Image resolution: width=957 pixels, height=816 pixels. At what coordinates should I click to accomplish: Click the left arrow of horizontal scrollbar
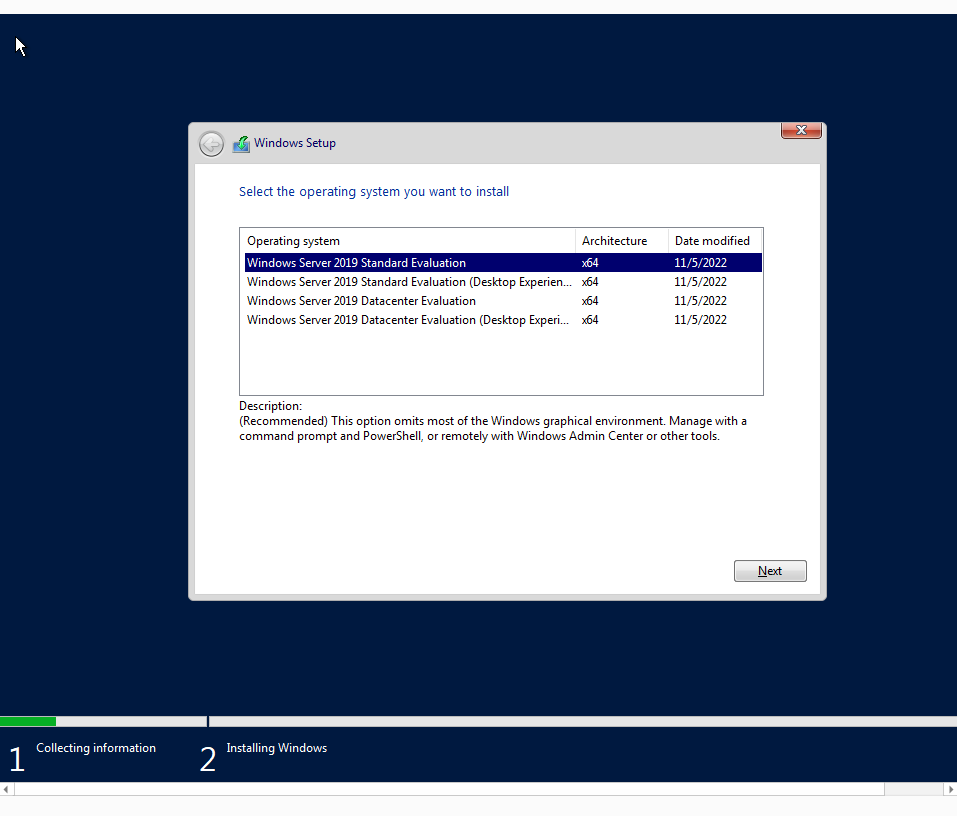(6, 789)
